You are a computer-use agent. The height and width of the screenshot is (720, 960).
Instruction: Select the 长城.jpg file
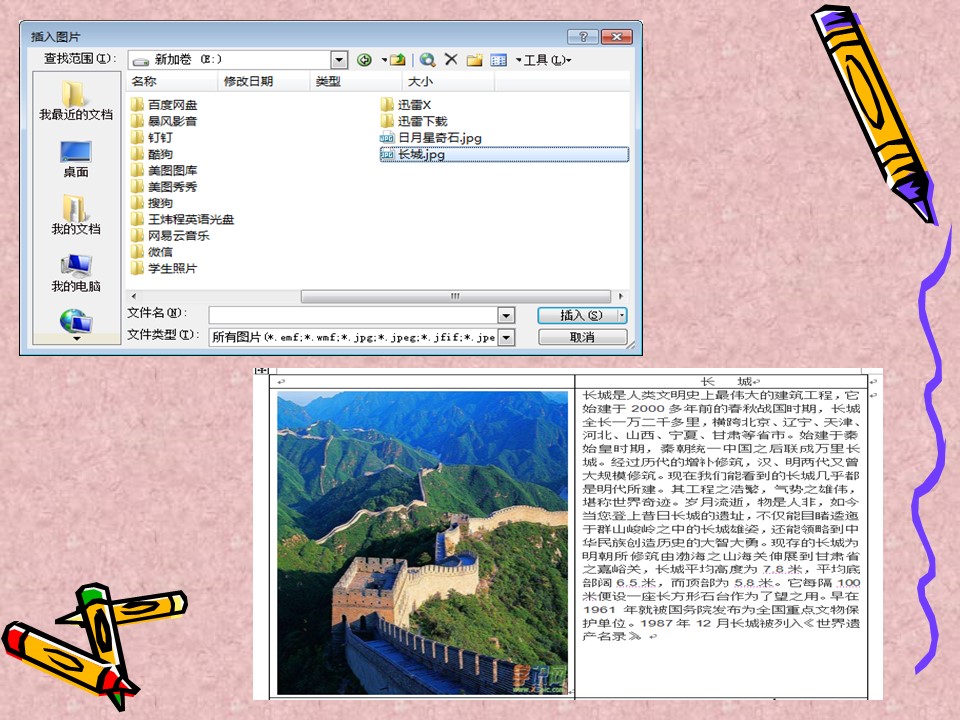click(x=504, y=154)
